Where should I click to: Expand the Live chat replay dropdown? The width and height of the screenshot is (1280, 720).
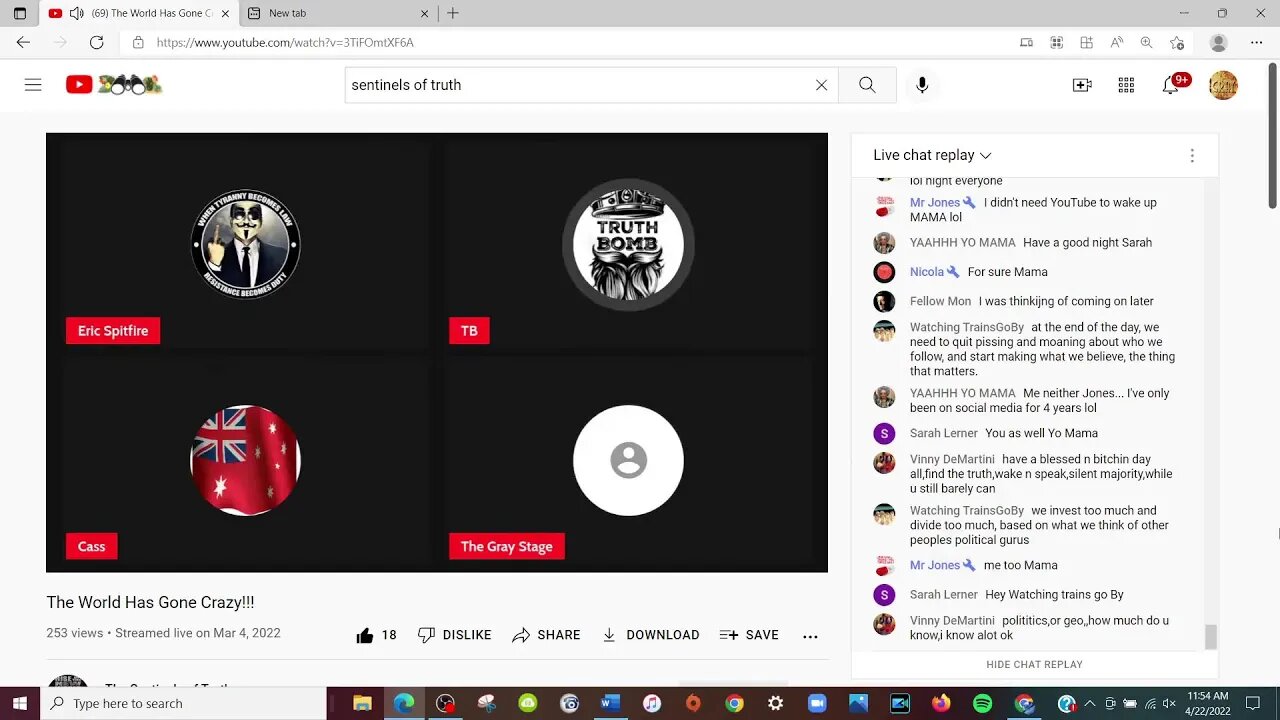(932, 155)
